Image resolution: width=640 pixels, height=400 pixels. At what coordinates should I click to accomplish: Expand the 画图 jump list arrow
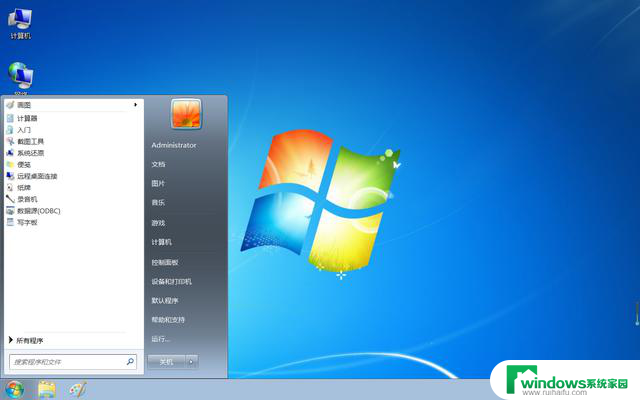coord(135,105)
